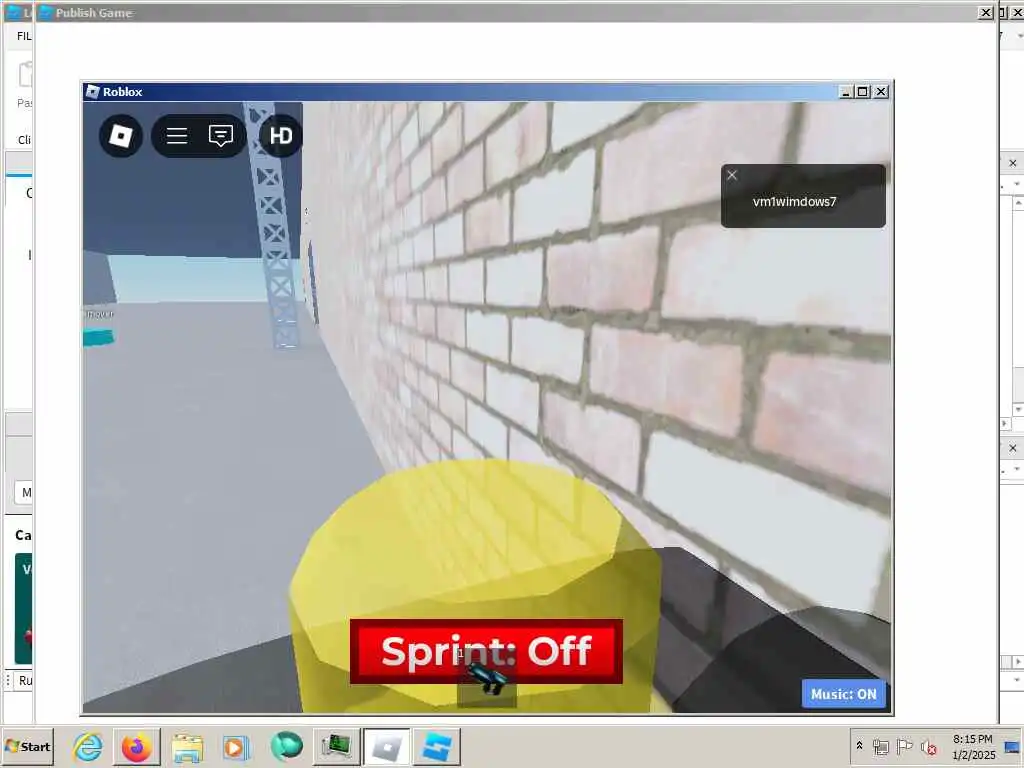The image size is (1024, 768).
Task: Close the upper right Studio panel
Action: [x=1013, y=163]
